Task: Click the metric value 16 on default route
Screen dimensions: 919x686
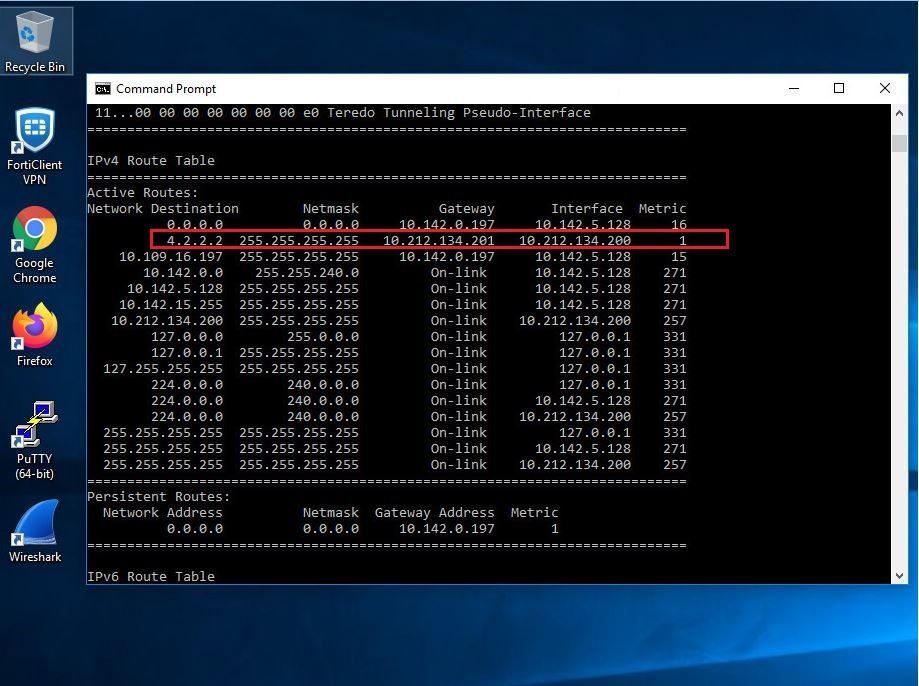Action: pyautogui.click(x=679, y=225)
